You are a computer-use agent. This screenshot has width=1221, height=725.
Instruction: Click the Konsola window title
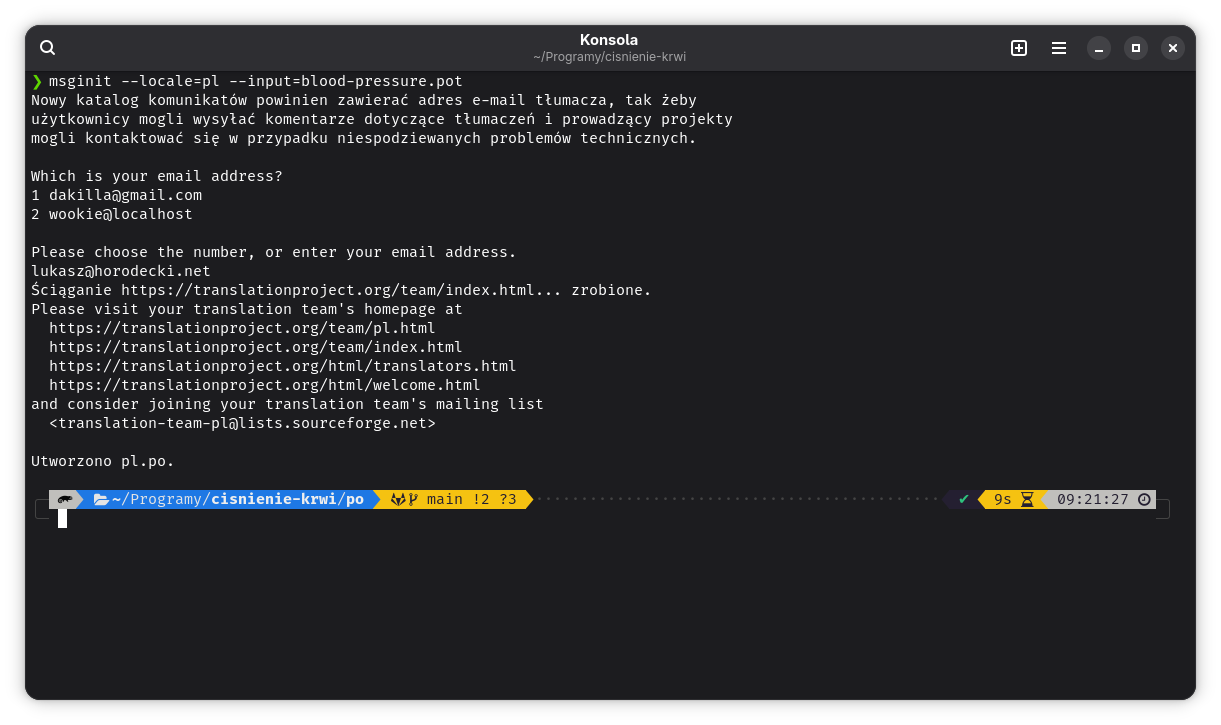608,40
